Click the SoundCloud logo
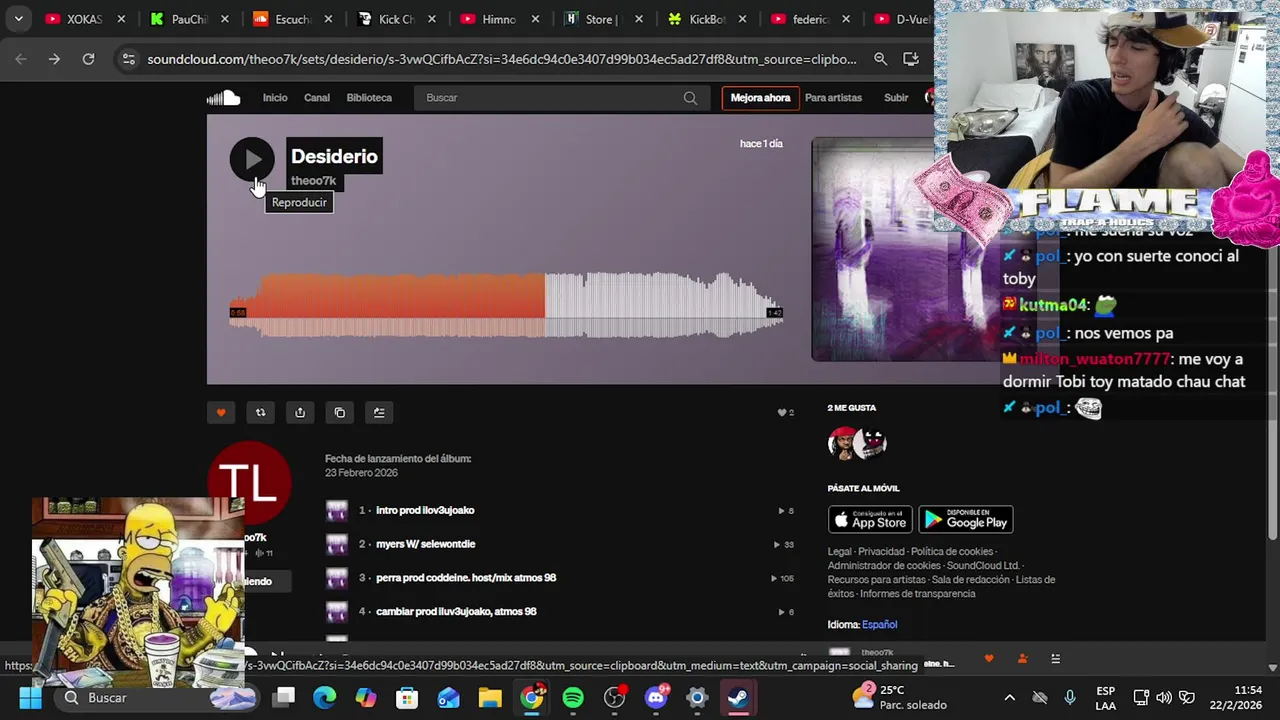The image size is (1280, 720). (223, 97)
